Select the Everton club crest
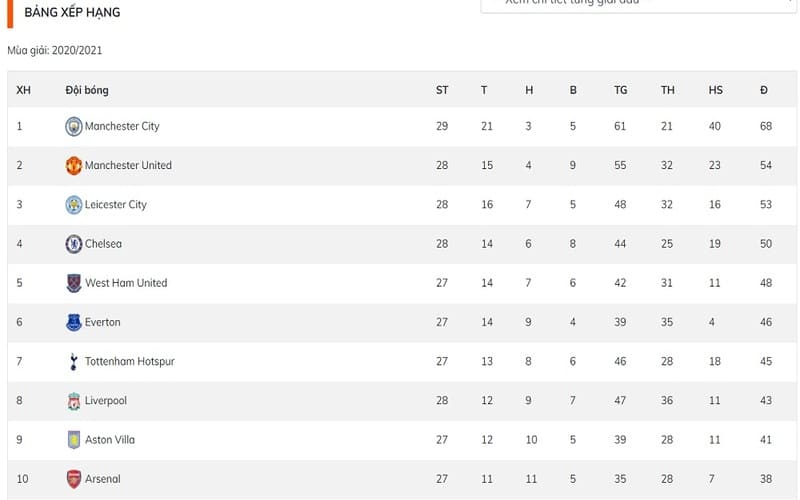800x500 pixels. click(73, 322)
